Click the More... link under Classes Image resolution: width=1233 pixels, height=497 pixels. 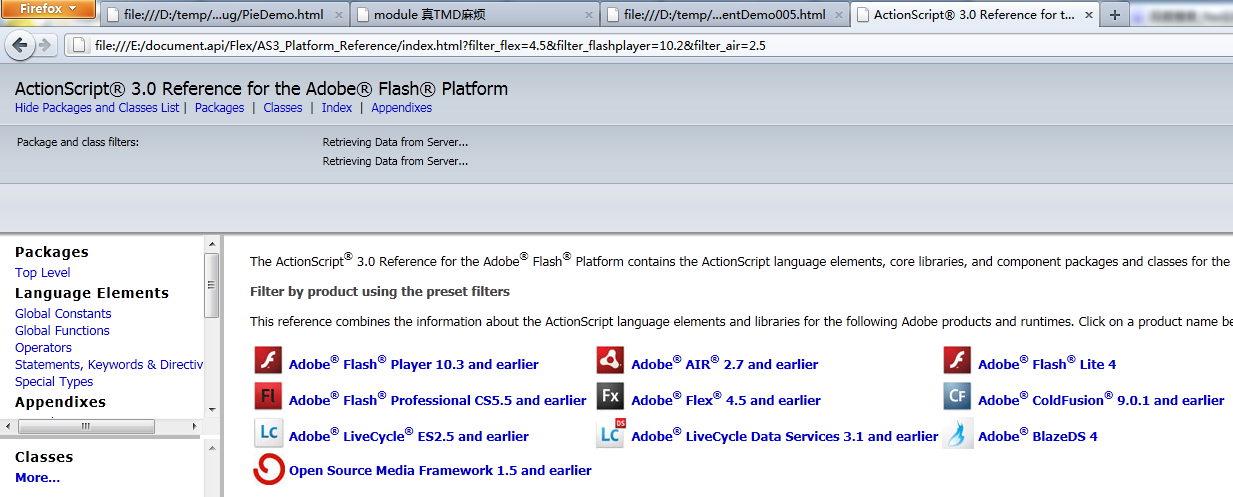(x=37, y=477)
